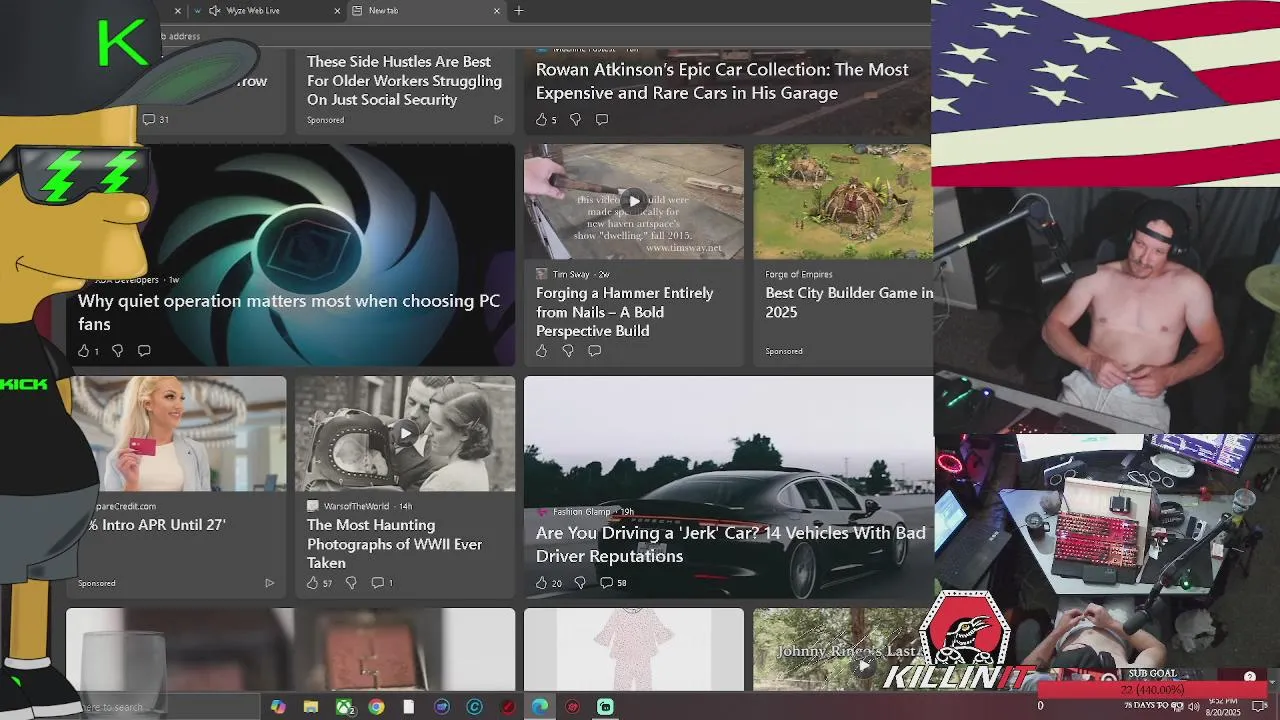This screenshot has width=1280, height=720.
Task: Open the Side Hustles sponsored article
Action: (x=404, y=81)
